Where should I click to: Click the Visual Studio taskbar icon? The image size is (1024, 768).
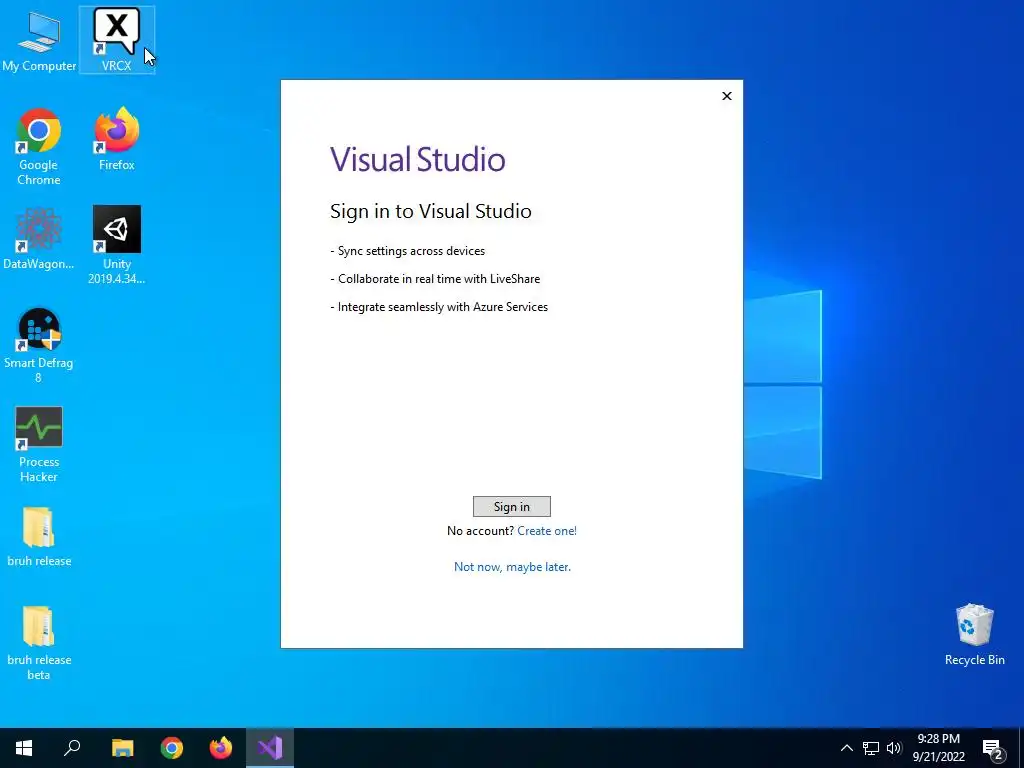(270, 748)
